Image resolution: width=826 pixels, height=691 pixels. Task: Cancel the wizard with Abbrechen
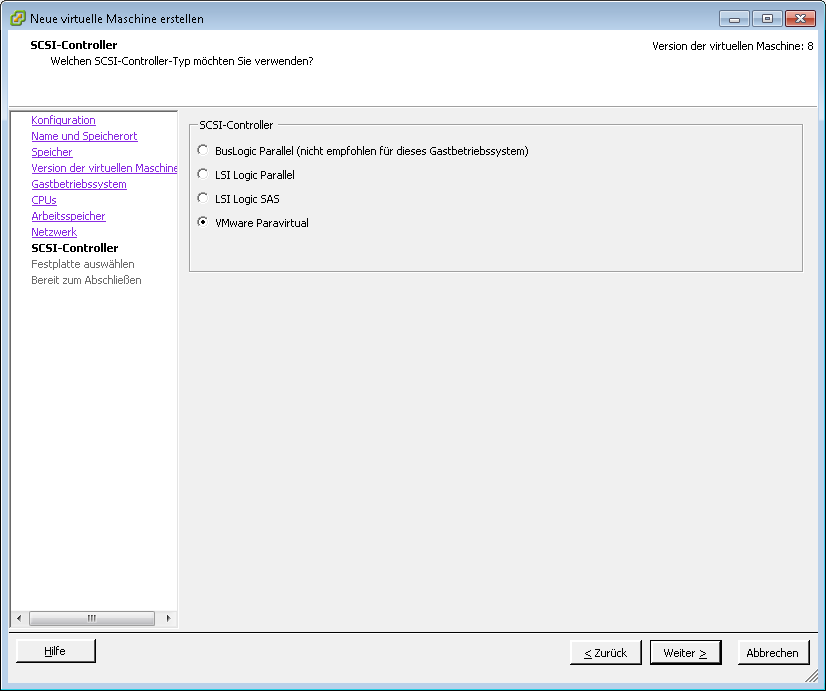pos(773,653)
